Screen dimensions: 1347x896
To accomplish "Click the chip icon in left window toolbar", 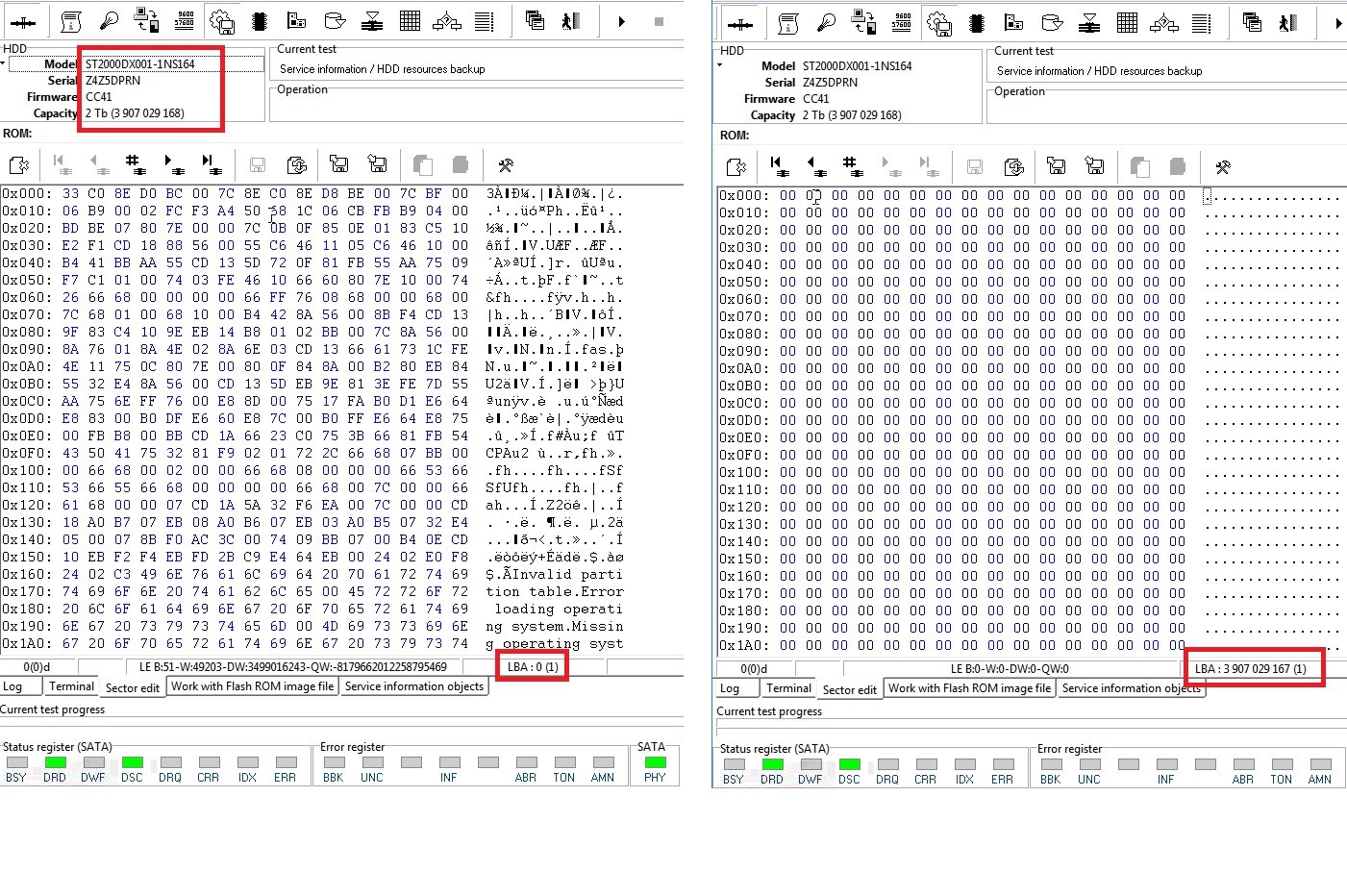I will pyautogui.click(x=260, y=21).
